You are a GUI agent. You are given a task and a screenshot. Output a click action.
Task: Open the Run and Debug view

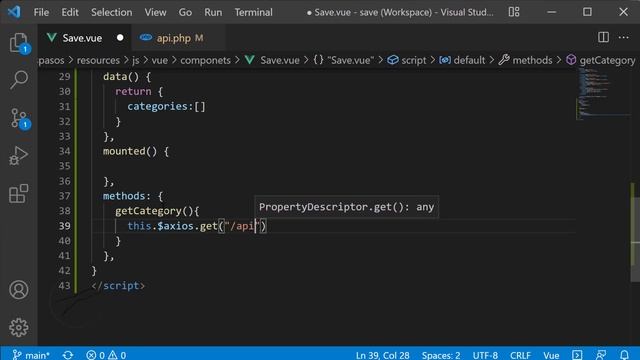(x=19, y=156)
